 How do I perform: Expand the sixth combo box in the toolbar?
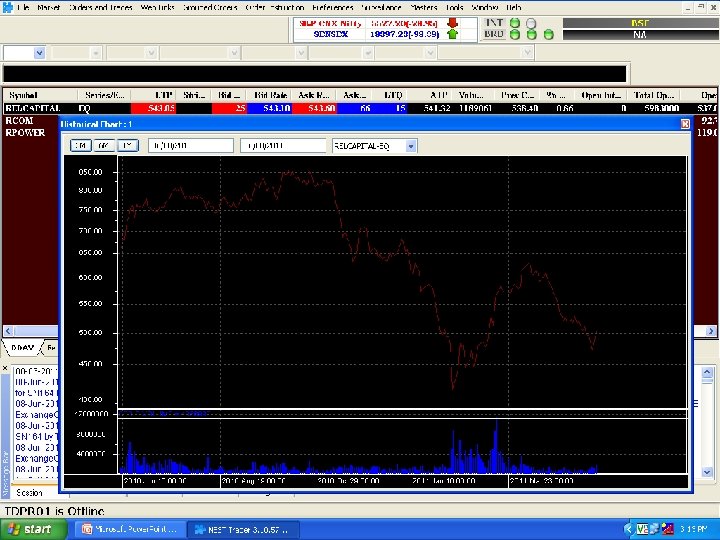(367, 53)
